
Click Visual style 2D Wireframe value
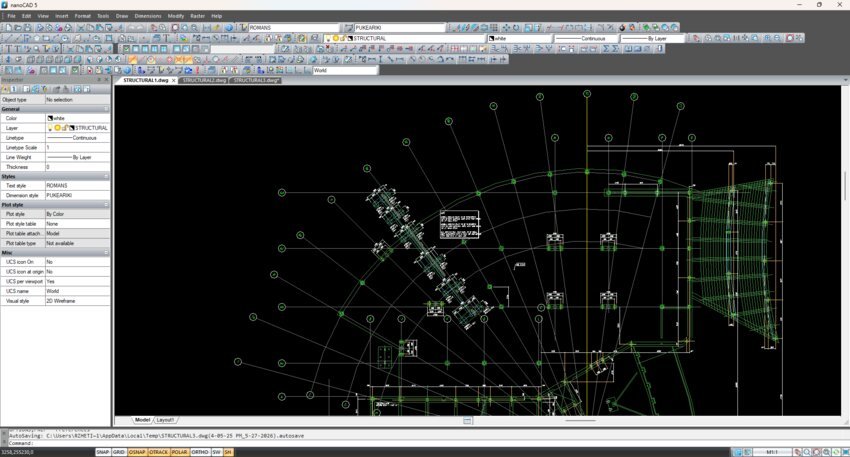pos(78,301)
